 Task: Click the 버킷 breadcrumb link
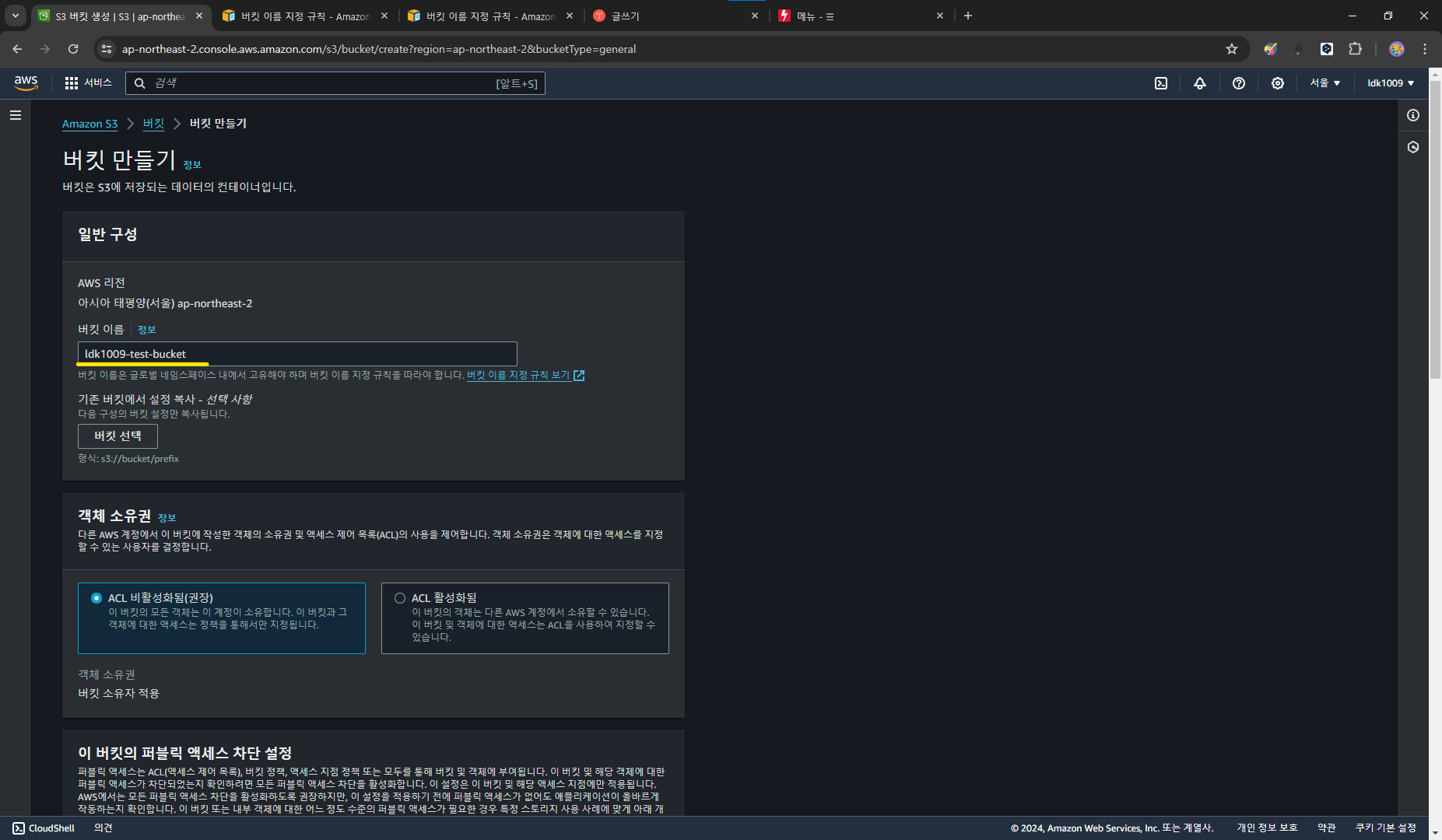[153, 124]
